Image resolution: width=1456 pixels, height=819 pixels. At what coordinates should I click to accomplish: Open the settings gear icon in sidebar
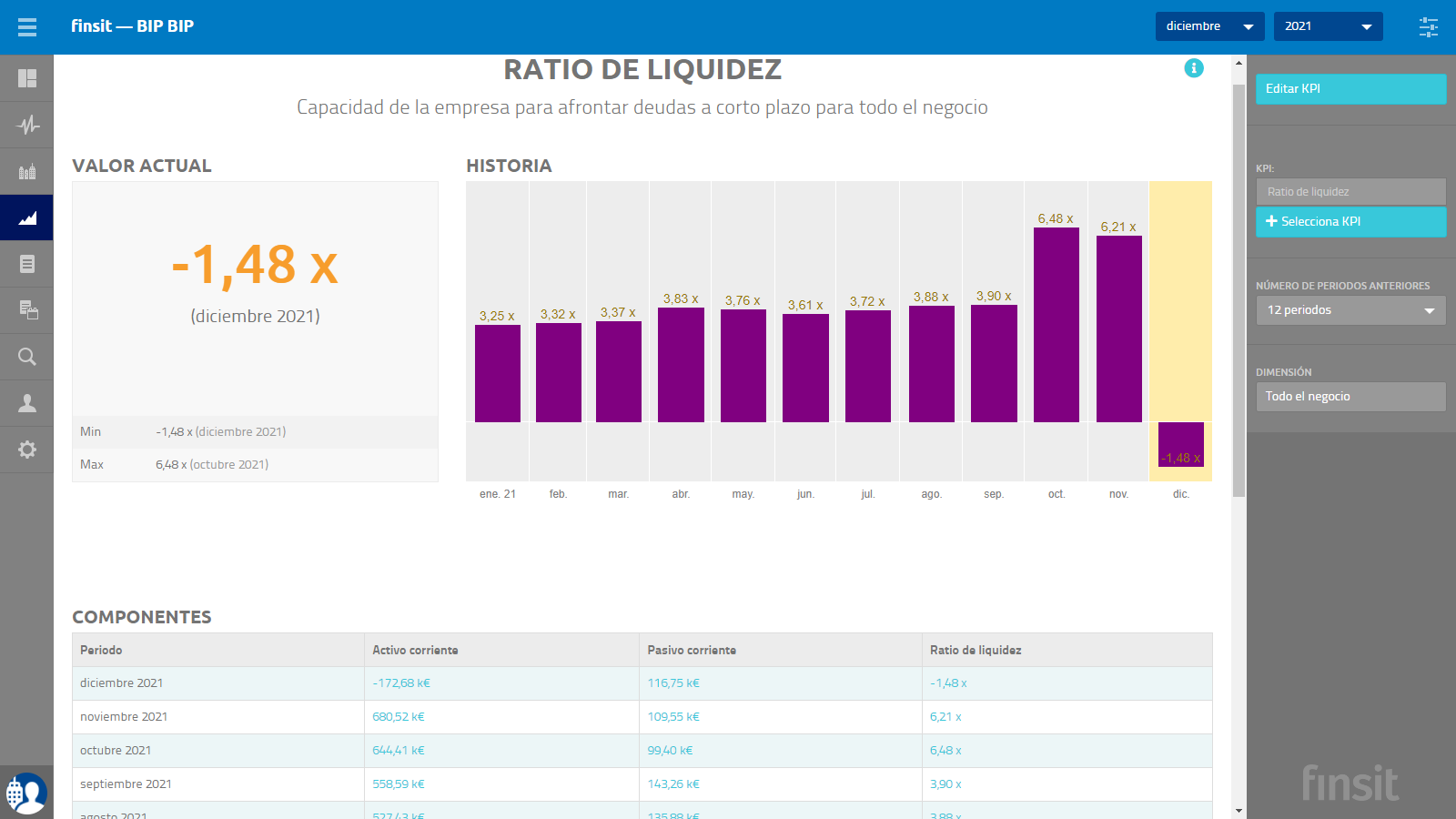pyautogui.click(x=27, y=450)
